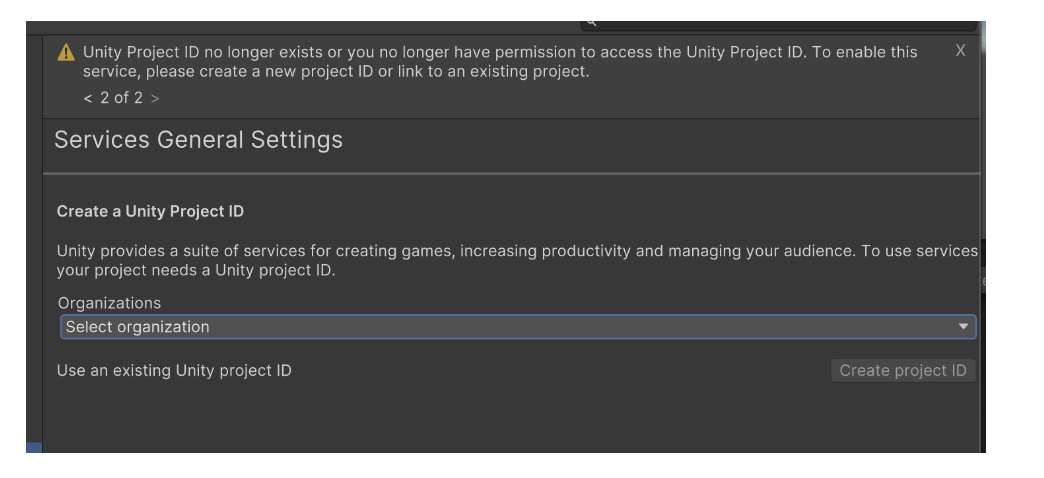Click the next notification arrow
This screenshot has height=478, width=1044.
click(x=155, y=99)
